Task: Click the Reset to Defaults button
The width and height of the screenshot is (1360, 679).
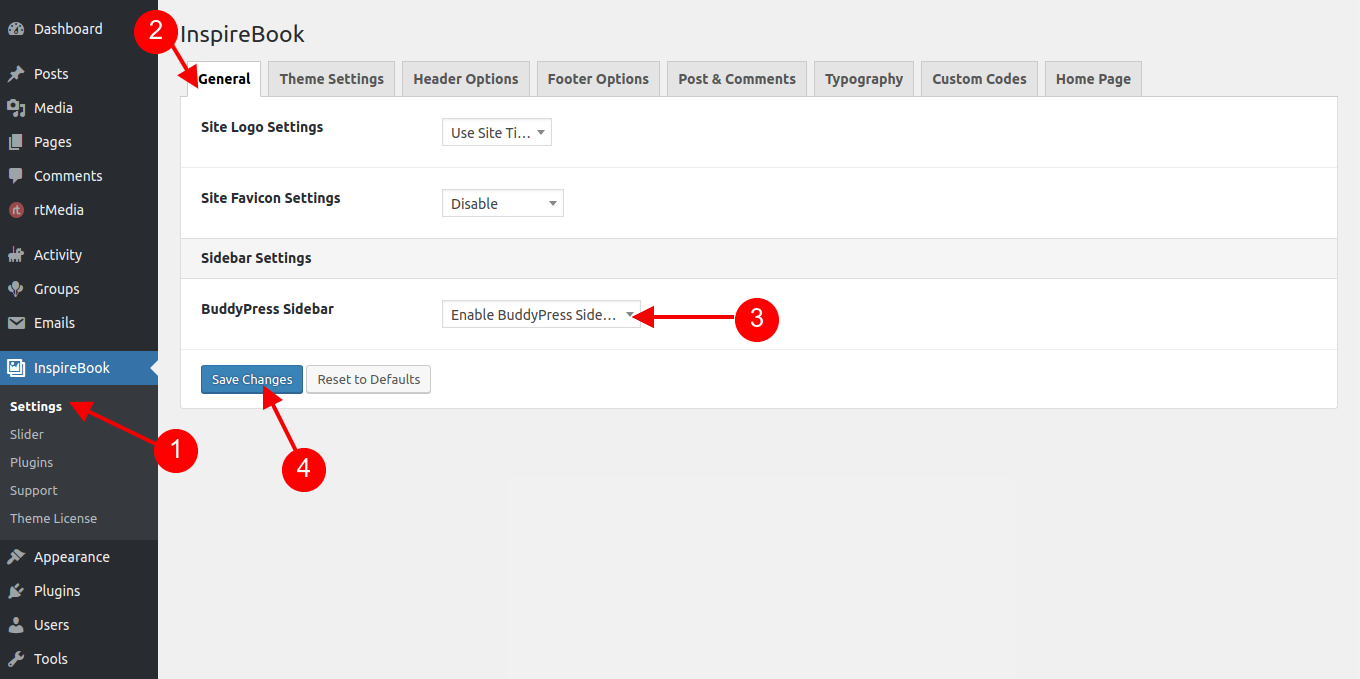Action: (369, 380)
